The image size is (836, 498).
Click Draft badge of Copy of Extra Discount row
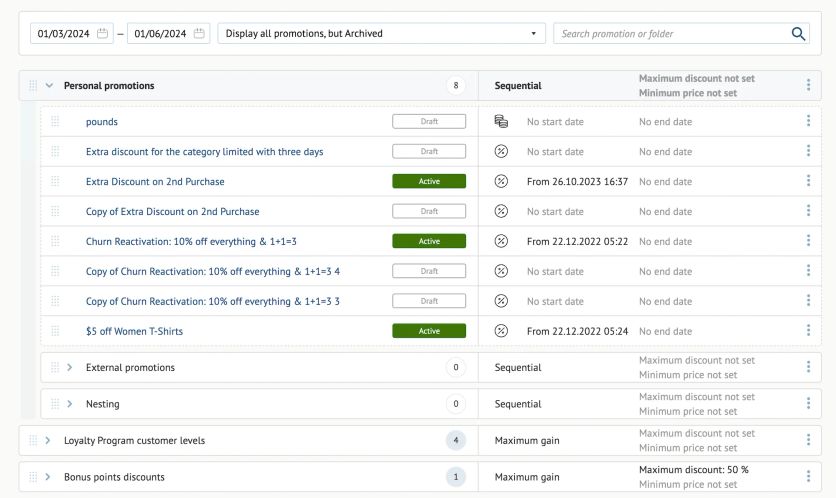[429, 211]
